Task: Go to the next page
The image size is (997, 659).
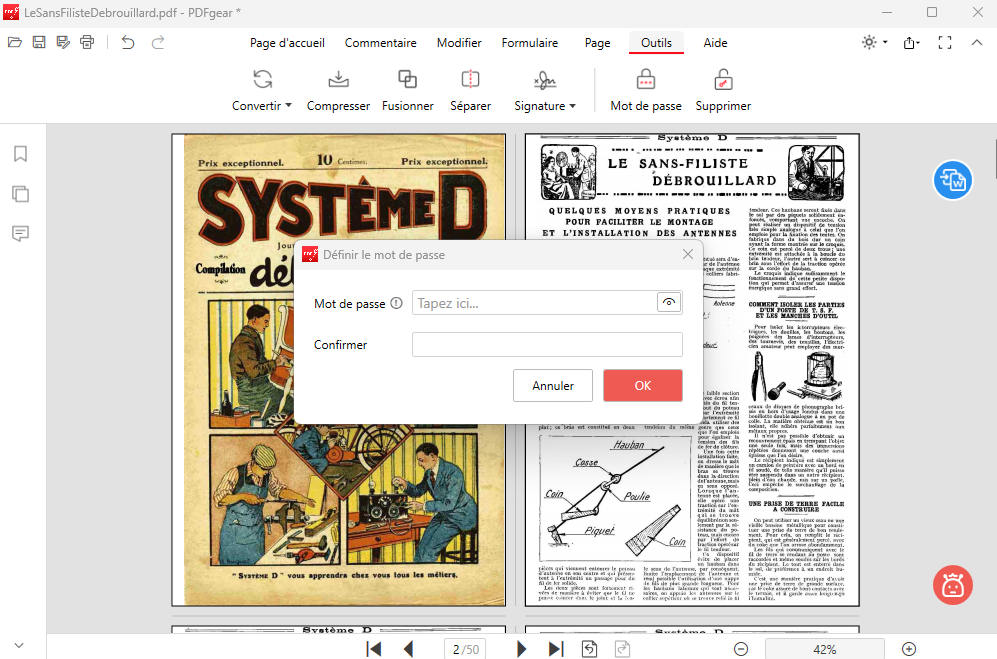Action: 521,649
